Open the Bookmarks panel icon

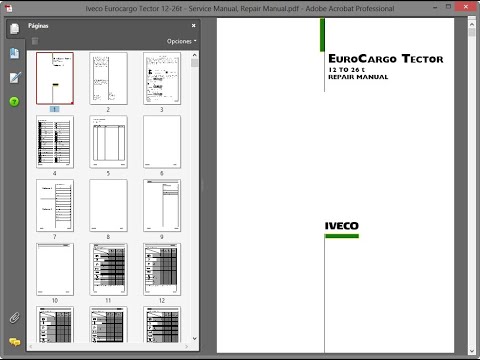click(x=14, y=53)
